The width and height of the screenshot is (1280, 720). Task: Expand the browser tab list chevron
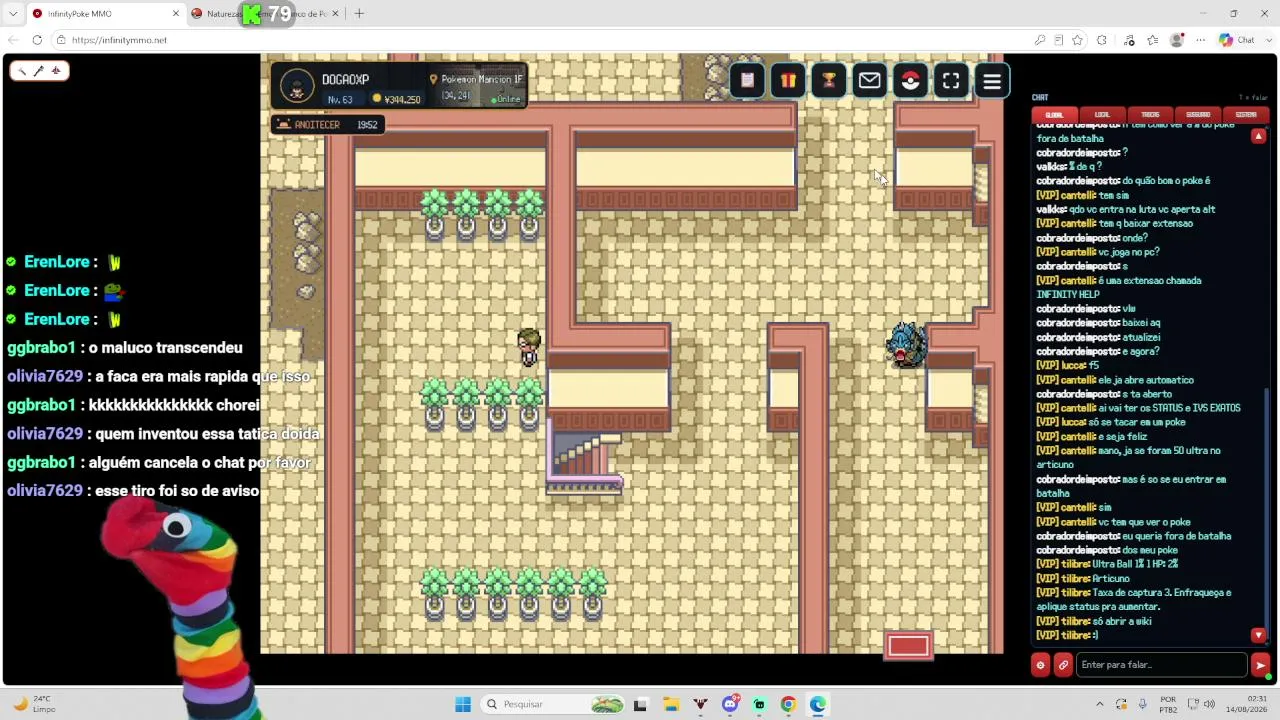(13, 13)
